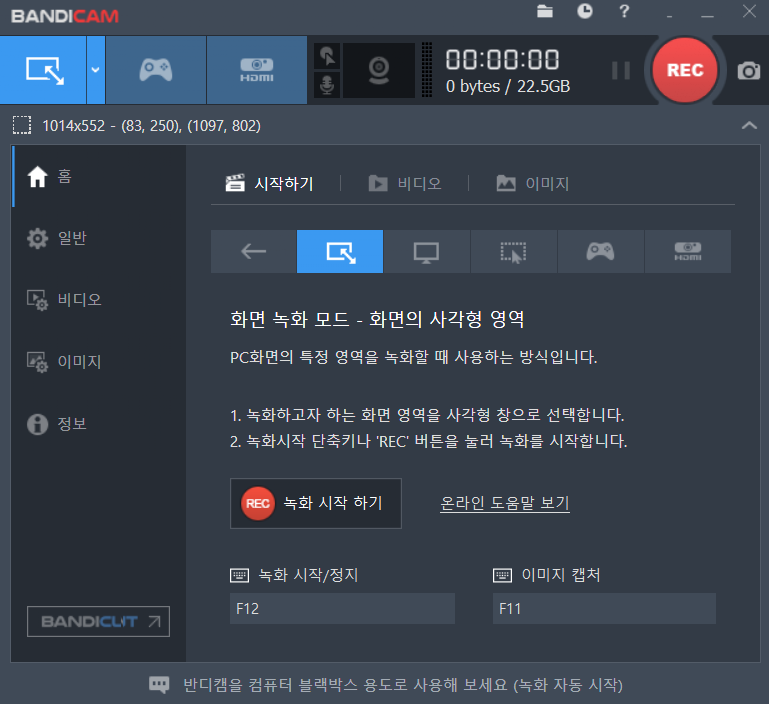The height and width of the screenshot is (704, 769).
Task: Toggle the microphone recording icon
Action: tap(327, 85)
